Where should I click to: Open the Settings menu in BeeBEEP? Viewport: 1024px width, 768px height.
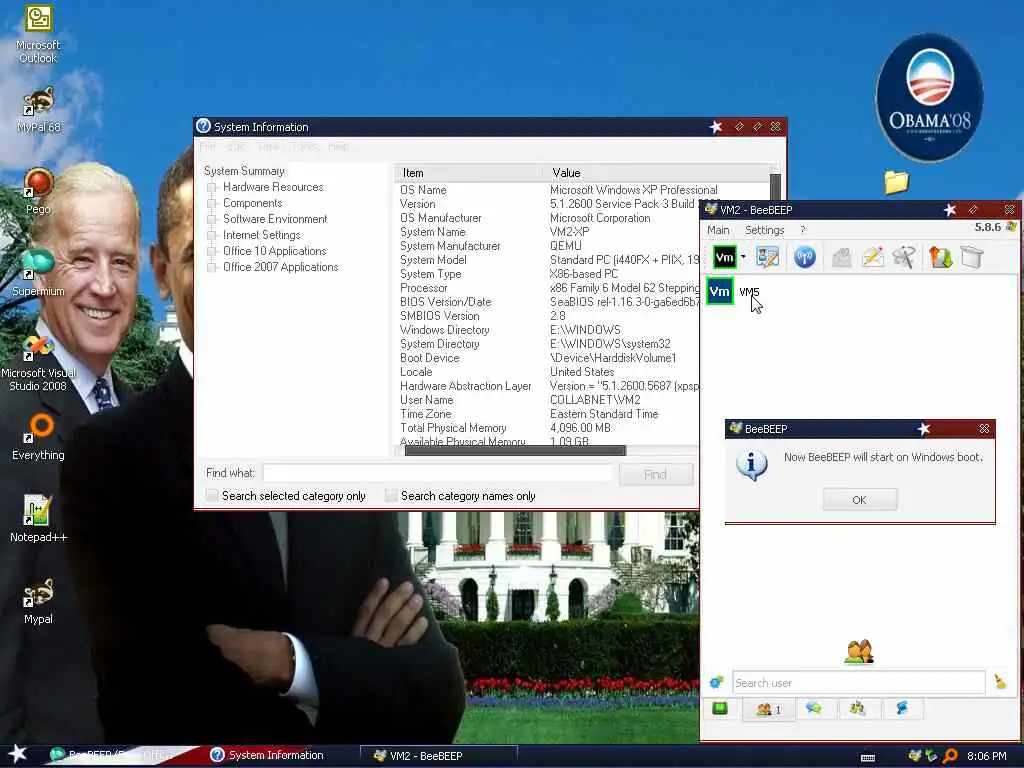tap(764, 230)
